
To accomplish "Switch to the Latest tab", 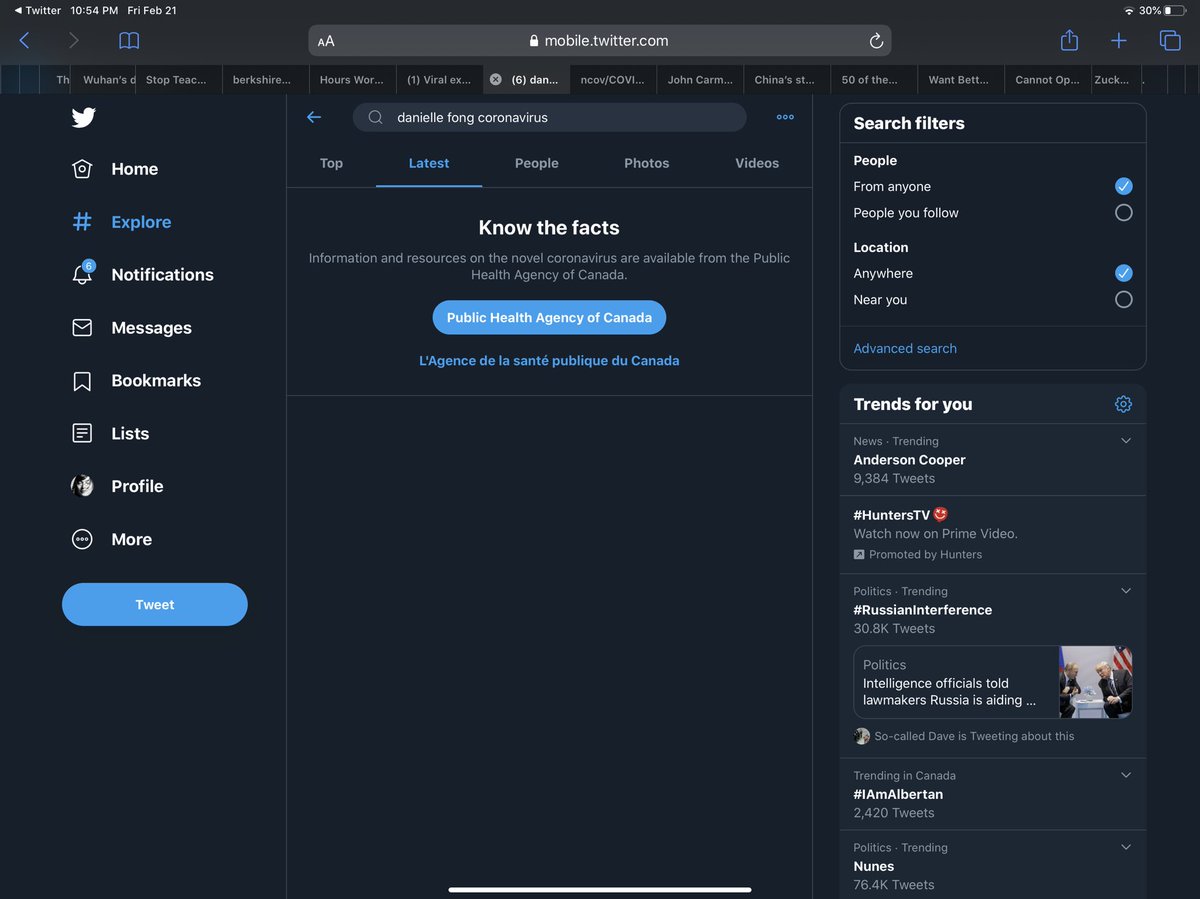I will click(429, 163).
